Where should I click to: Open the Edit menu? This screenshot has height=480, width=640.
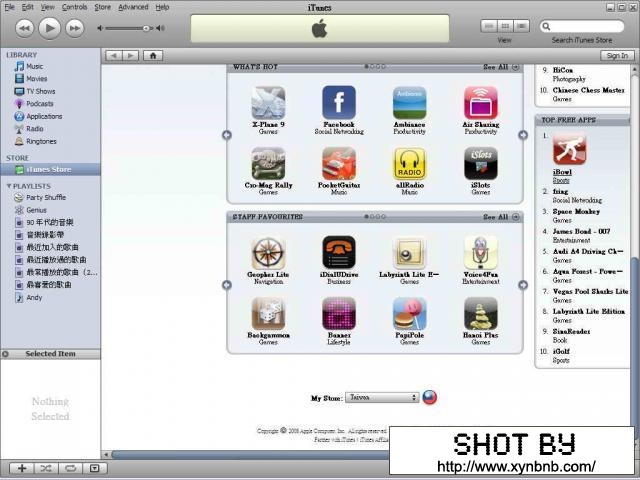tap(27, 7)
